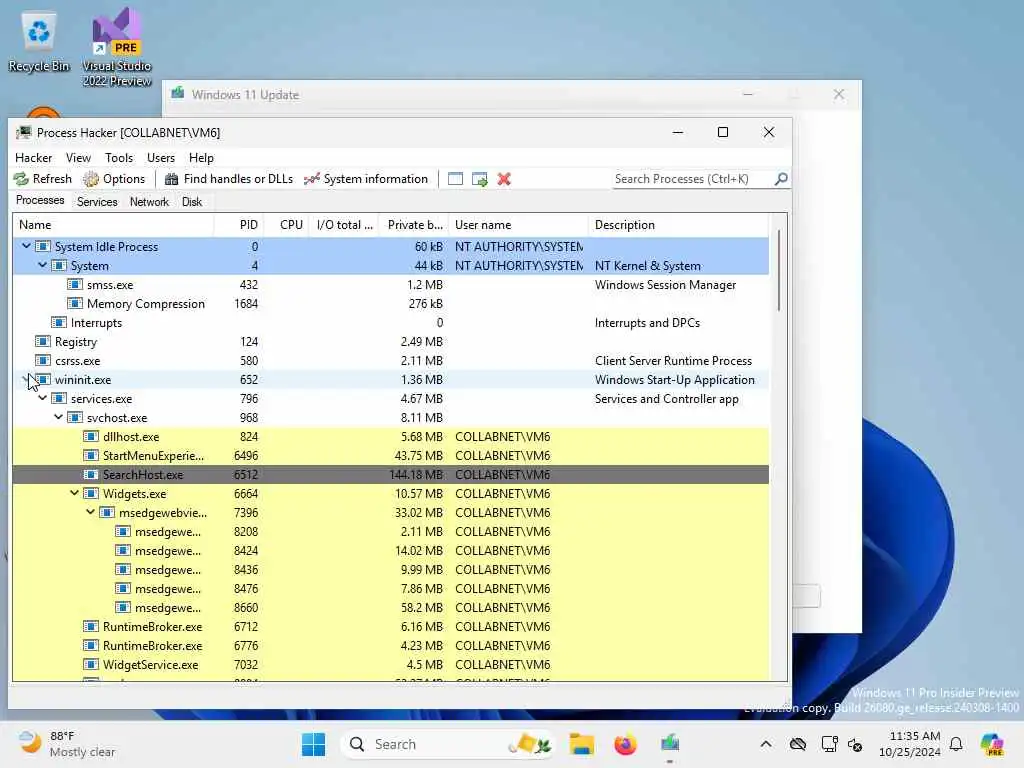Open System information graph window
This screenshot has width=1024, height=768.
pyautogui.click(x=366, y=179)
